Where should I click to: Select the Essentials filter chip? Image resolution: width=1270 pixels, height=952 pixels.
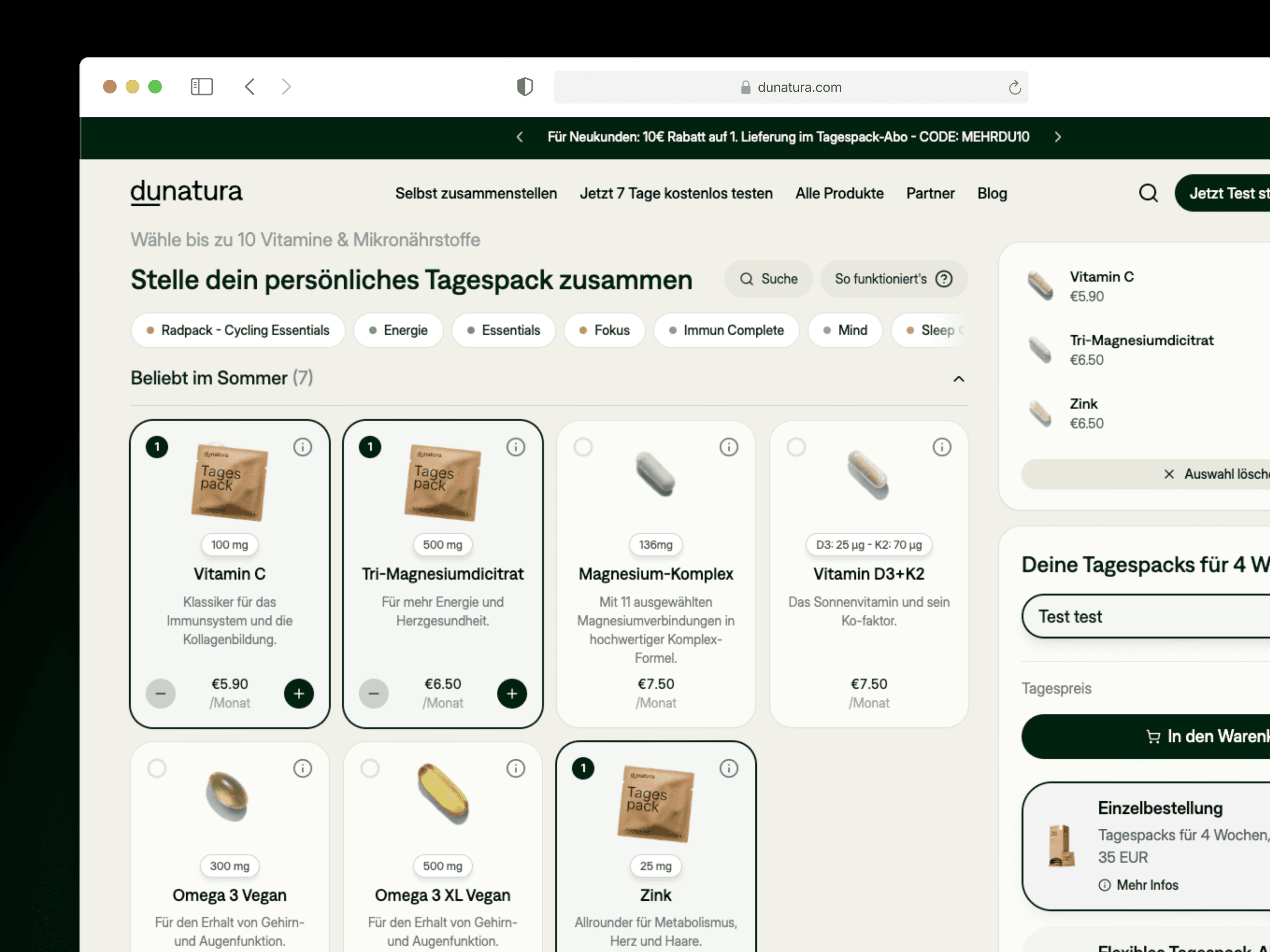pos(503,331)
